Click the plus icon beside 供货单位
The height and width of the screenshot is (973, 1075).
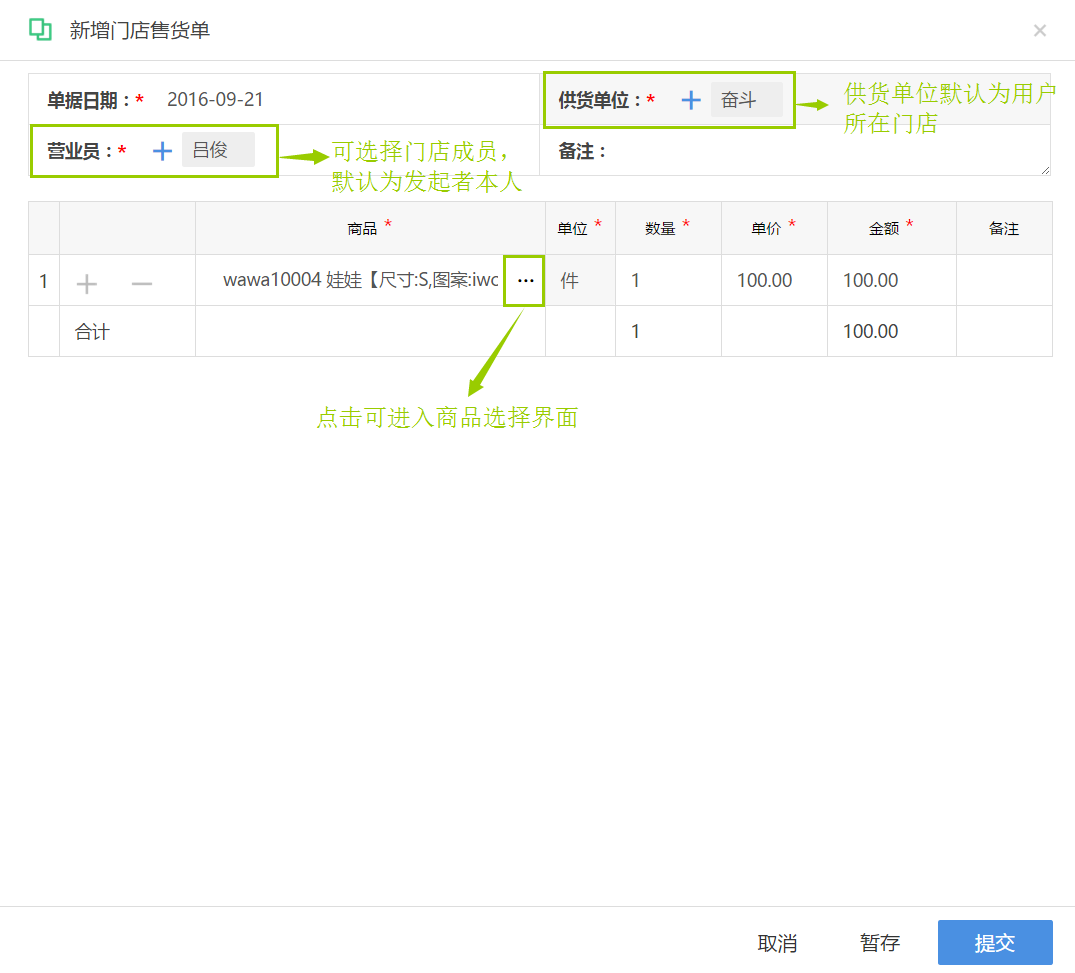coord(690,100)
